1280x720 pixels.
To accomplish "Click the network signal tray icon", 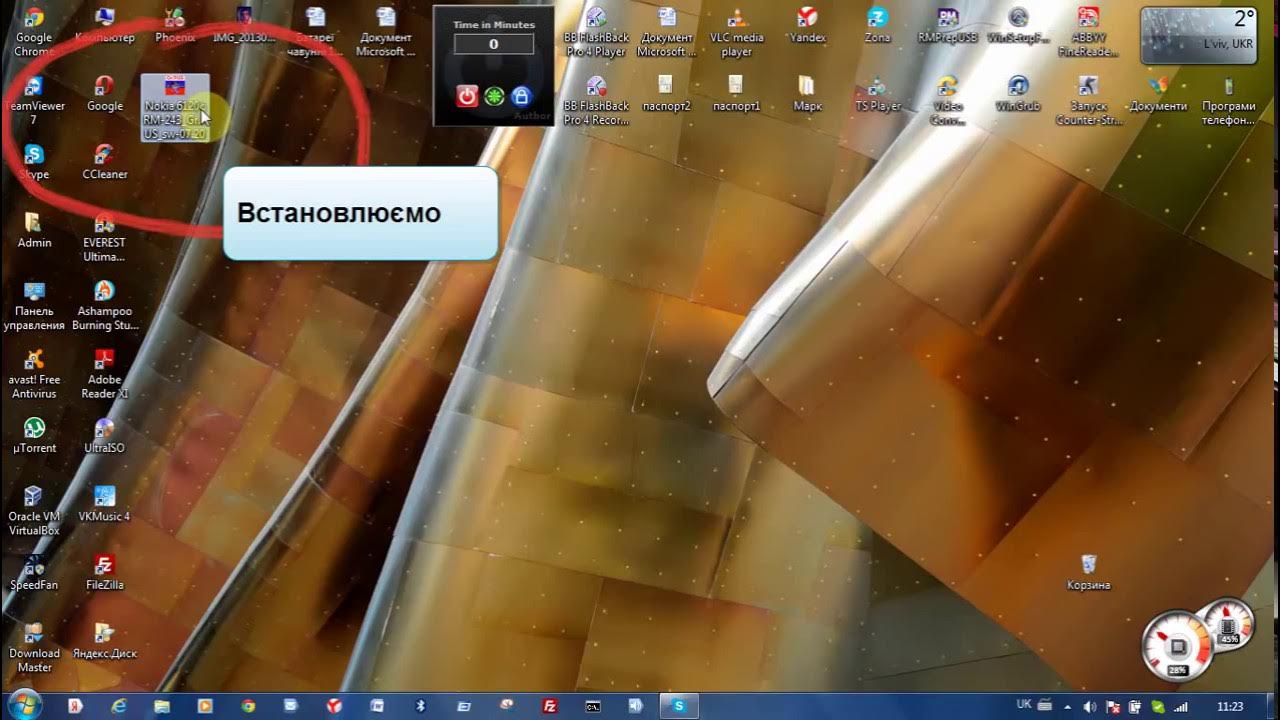I will (x=1181, y=706).
